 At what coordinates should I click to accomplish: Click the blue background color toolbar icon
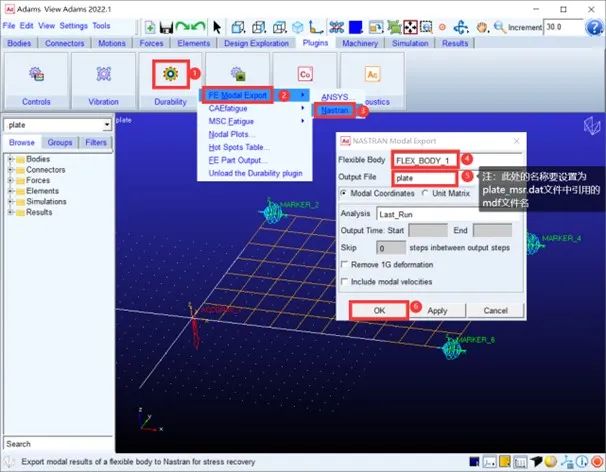pos(355,27)
